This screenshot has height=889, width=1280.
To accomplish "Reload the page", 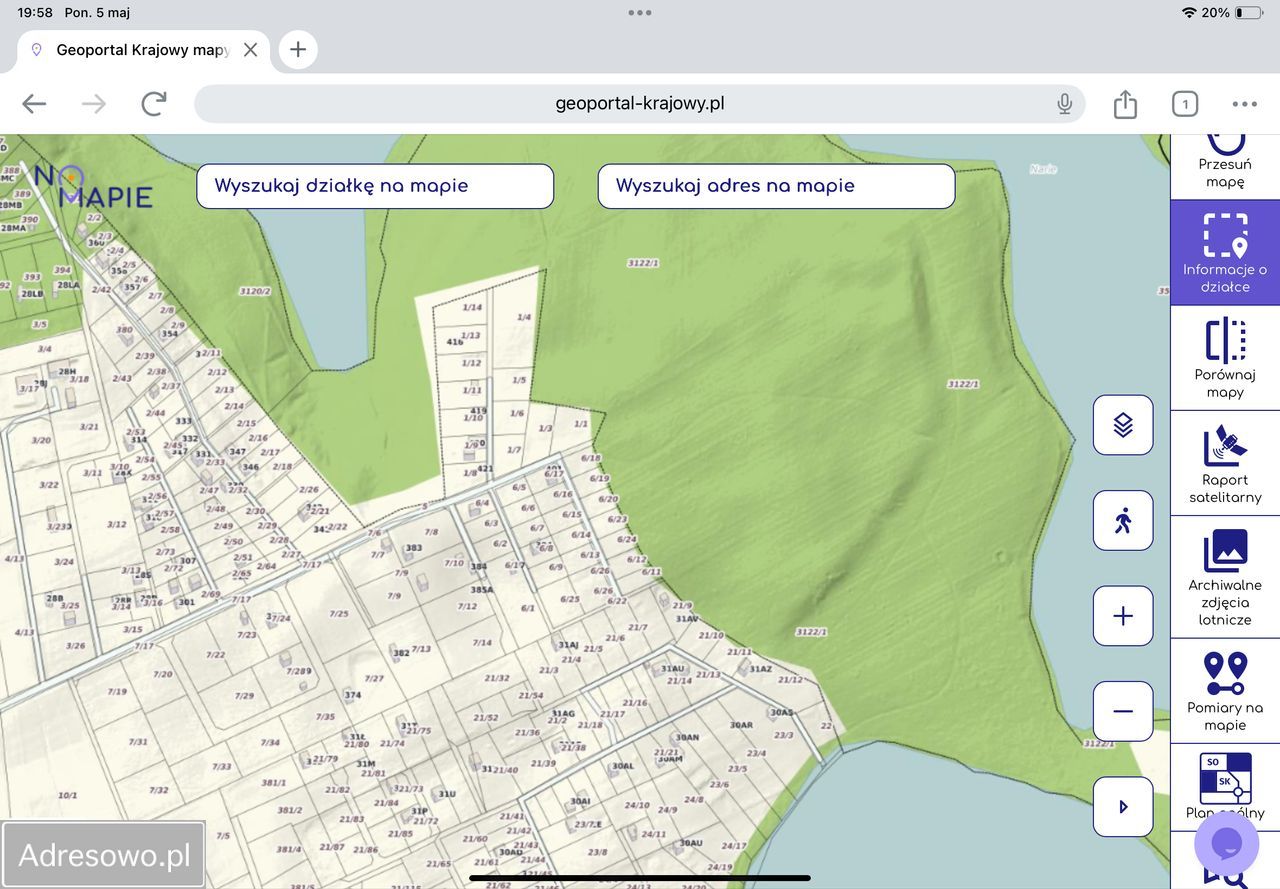I will pos(153,104).
